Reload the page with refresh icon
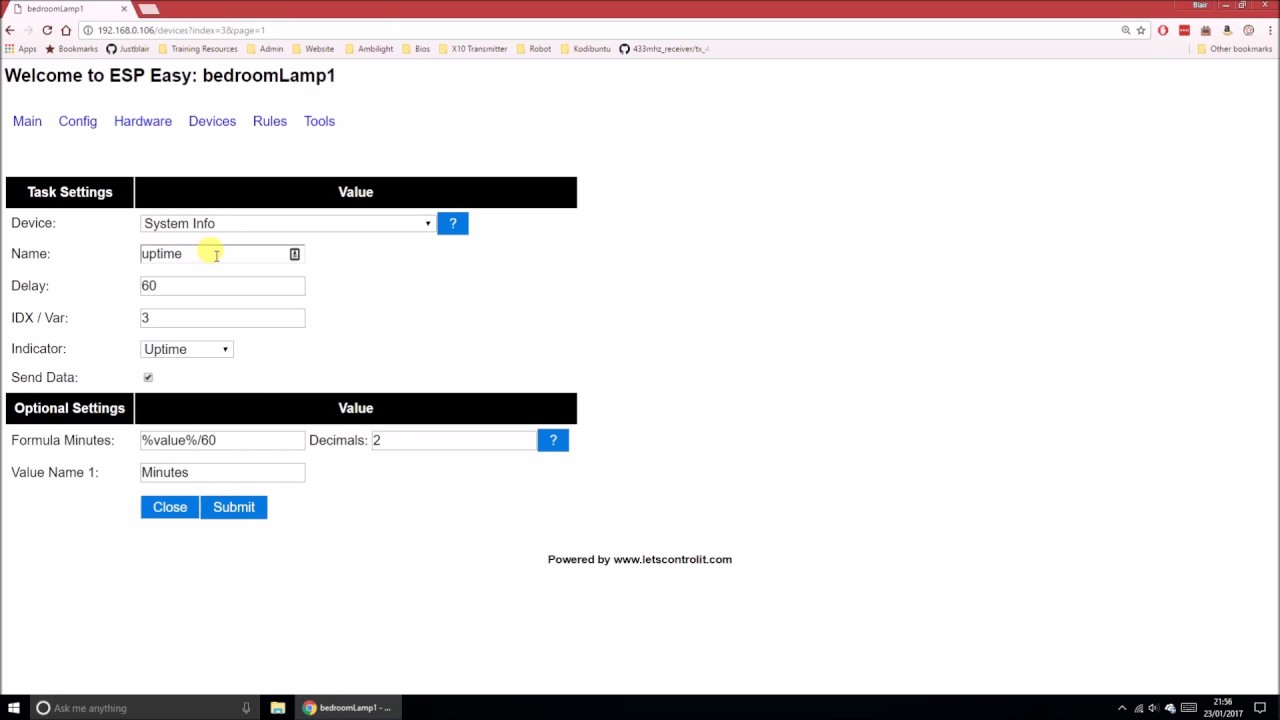This screenshot has width=1280, height=720. click(47, 30)
